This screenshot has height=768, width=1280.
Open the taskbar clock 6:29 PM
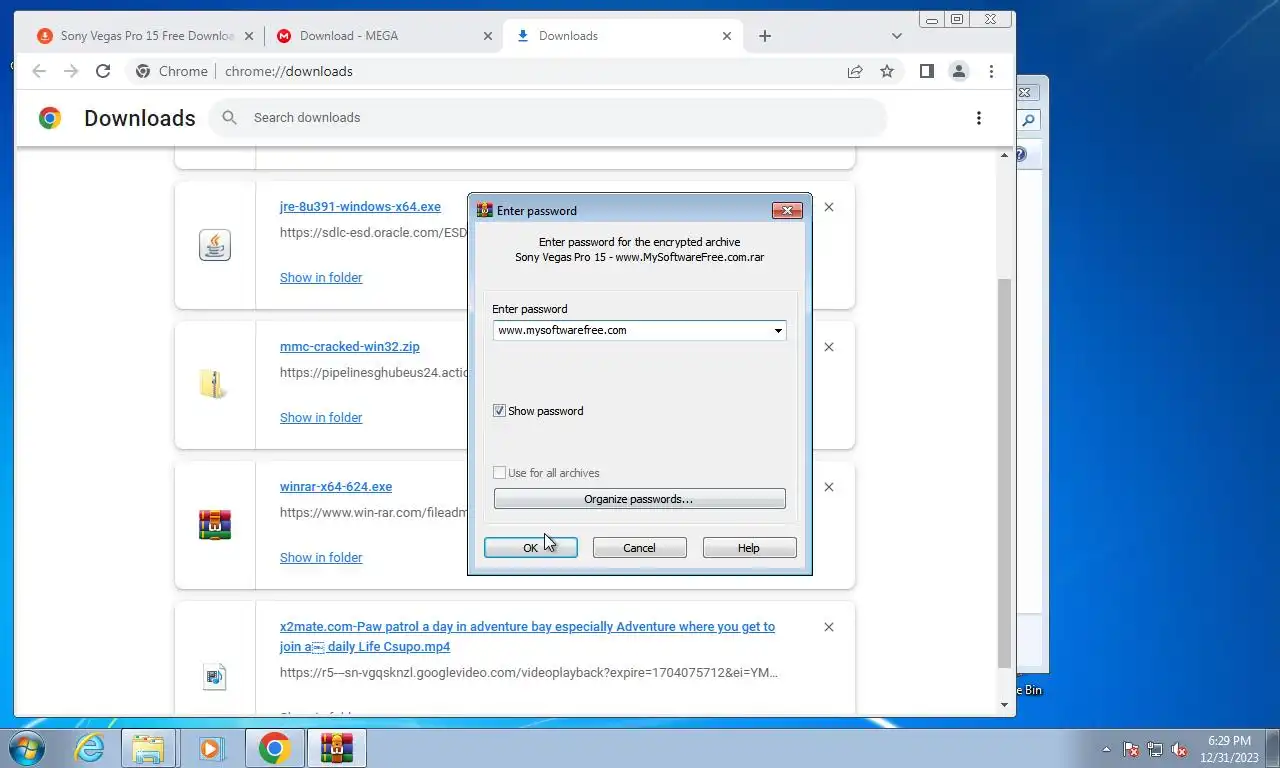(x=1228, y=749)
